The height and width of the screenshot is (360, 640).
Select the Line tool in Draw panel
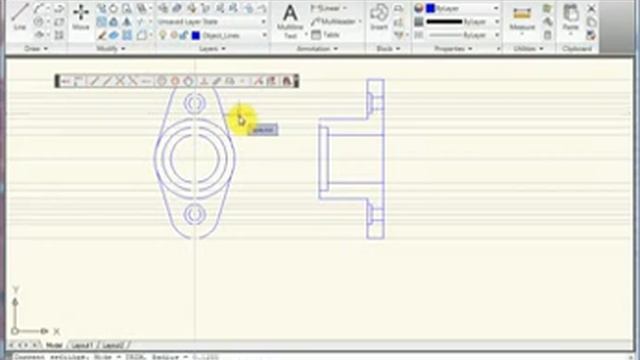(19, 17)
